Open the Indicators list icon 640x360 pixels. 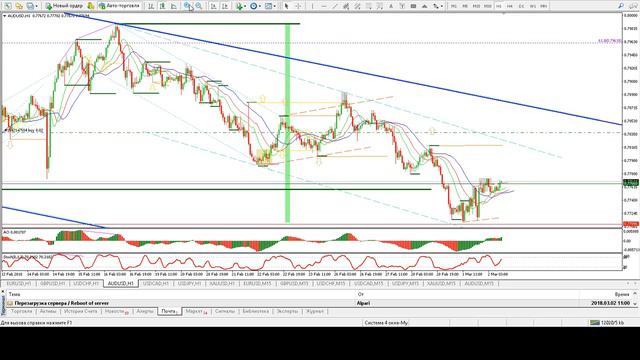click(239, 6)
